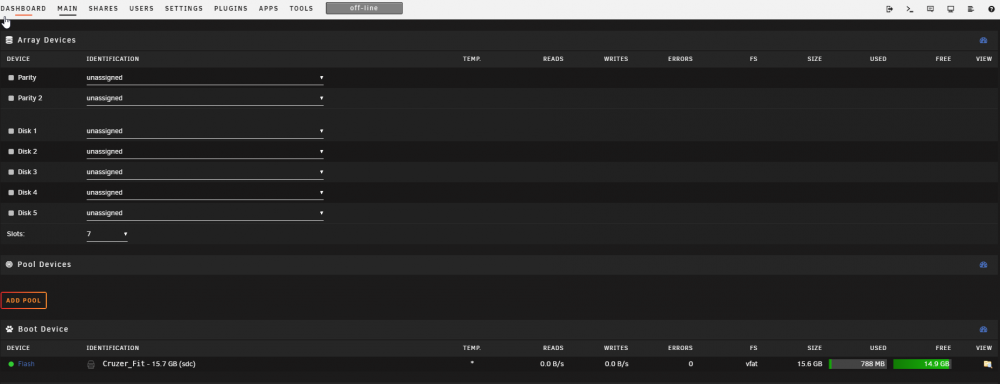Click the 14.9 GB free space bar
The height and width of the screenshot is (384, 1000).
click(x=922, y=364)
